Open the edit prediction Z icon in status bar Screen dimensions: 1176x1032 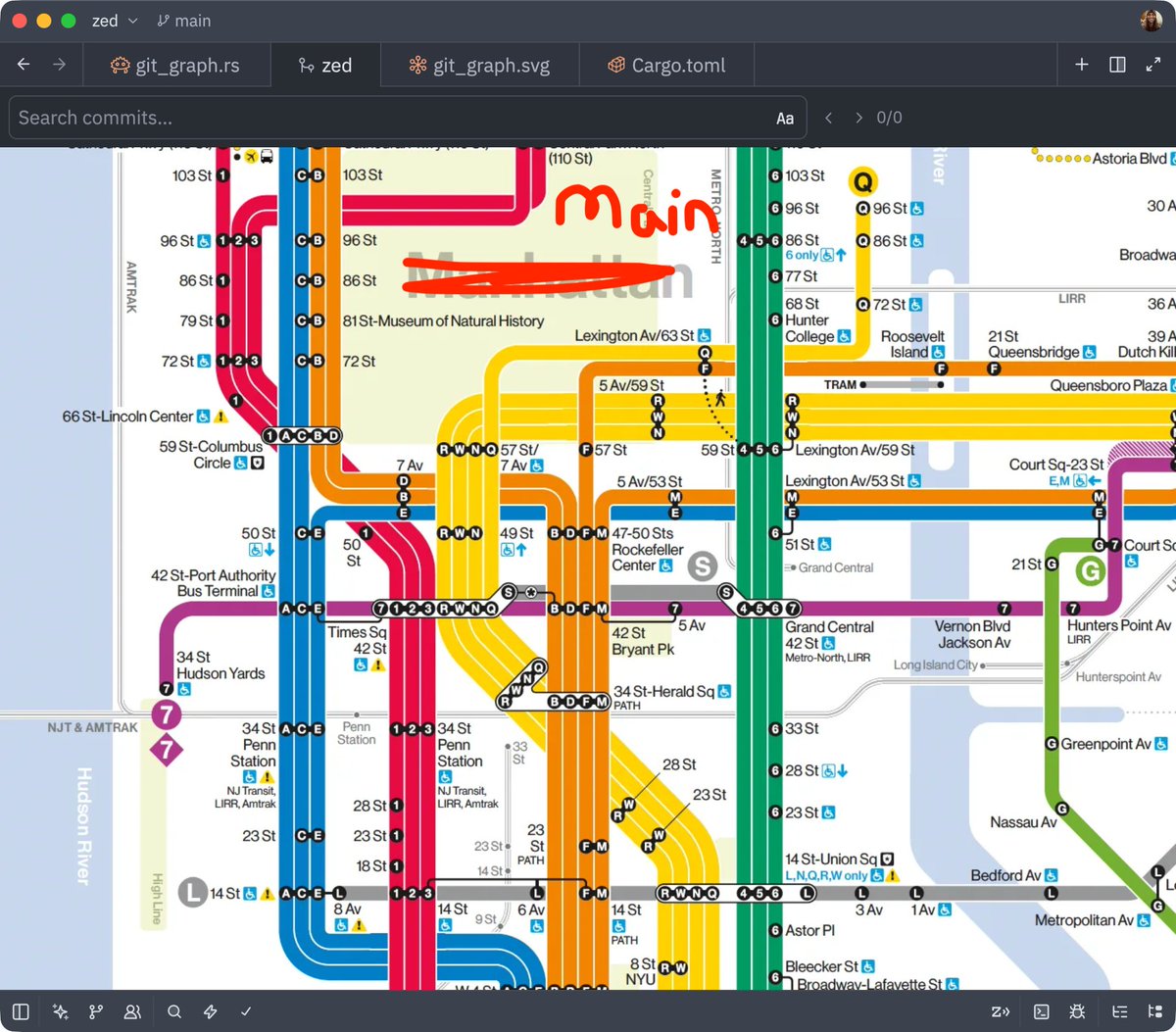(x=1001, y=1011)
